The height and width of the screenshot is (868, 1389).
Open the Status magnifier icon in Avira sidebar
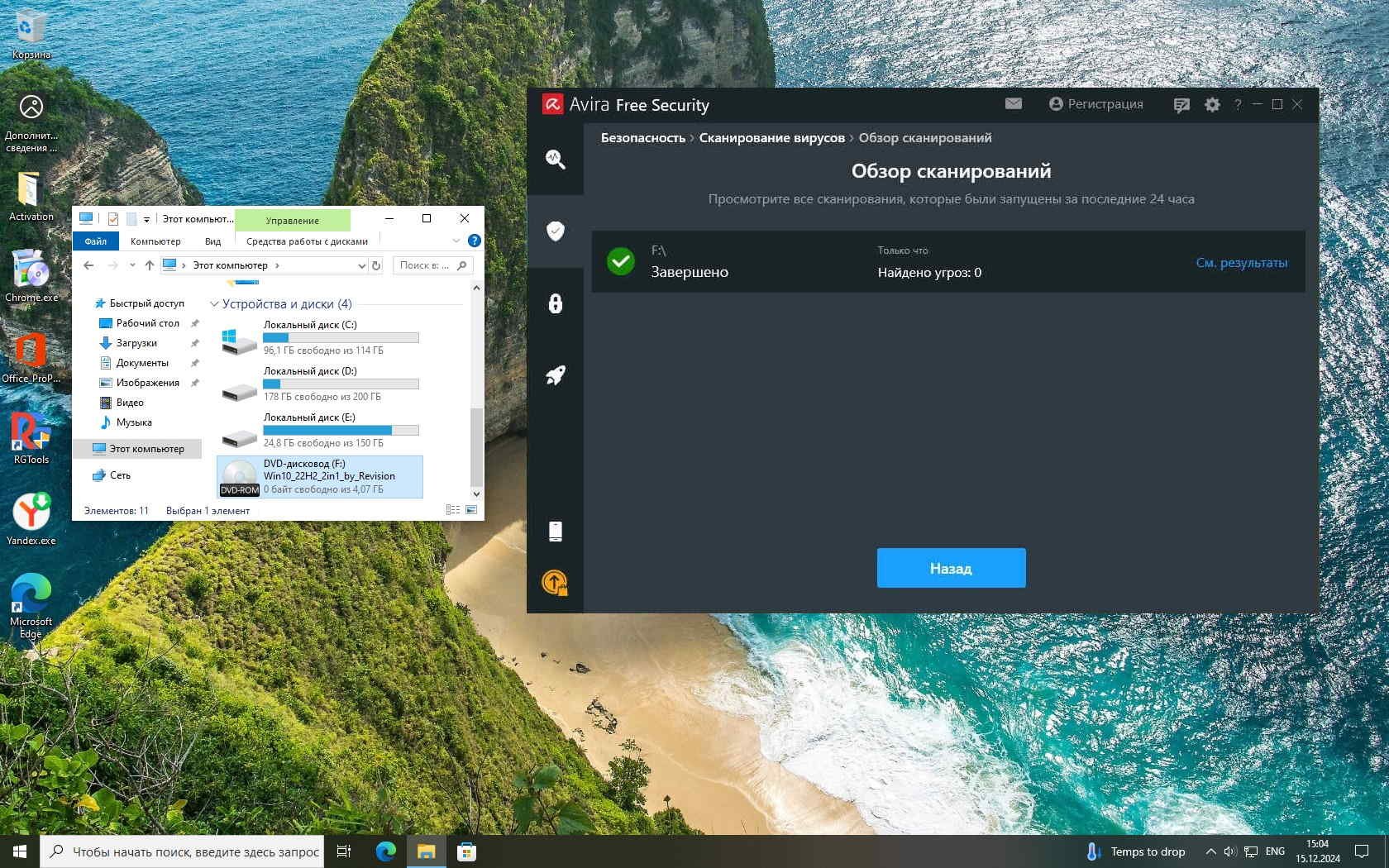[x=555, y=159]
